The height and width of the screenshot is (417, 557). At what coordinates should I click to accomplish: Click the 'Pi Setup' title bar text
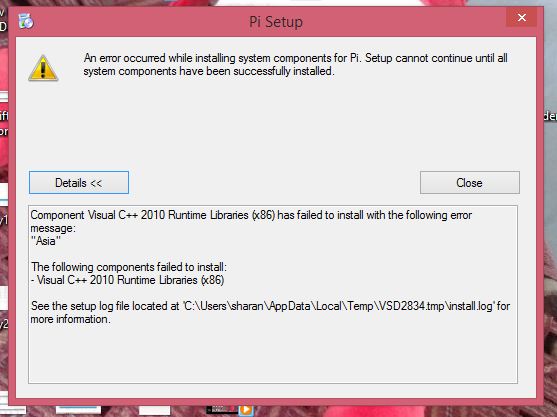(276, 22)
